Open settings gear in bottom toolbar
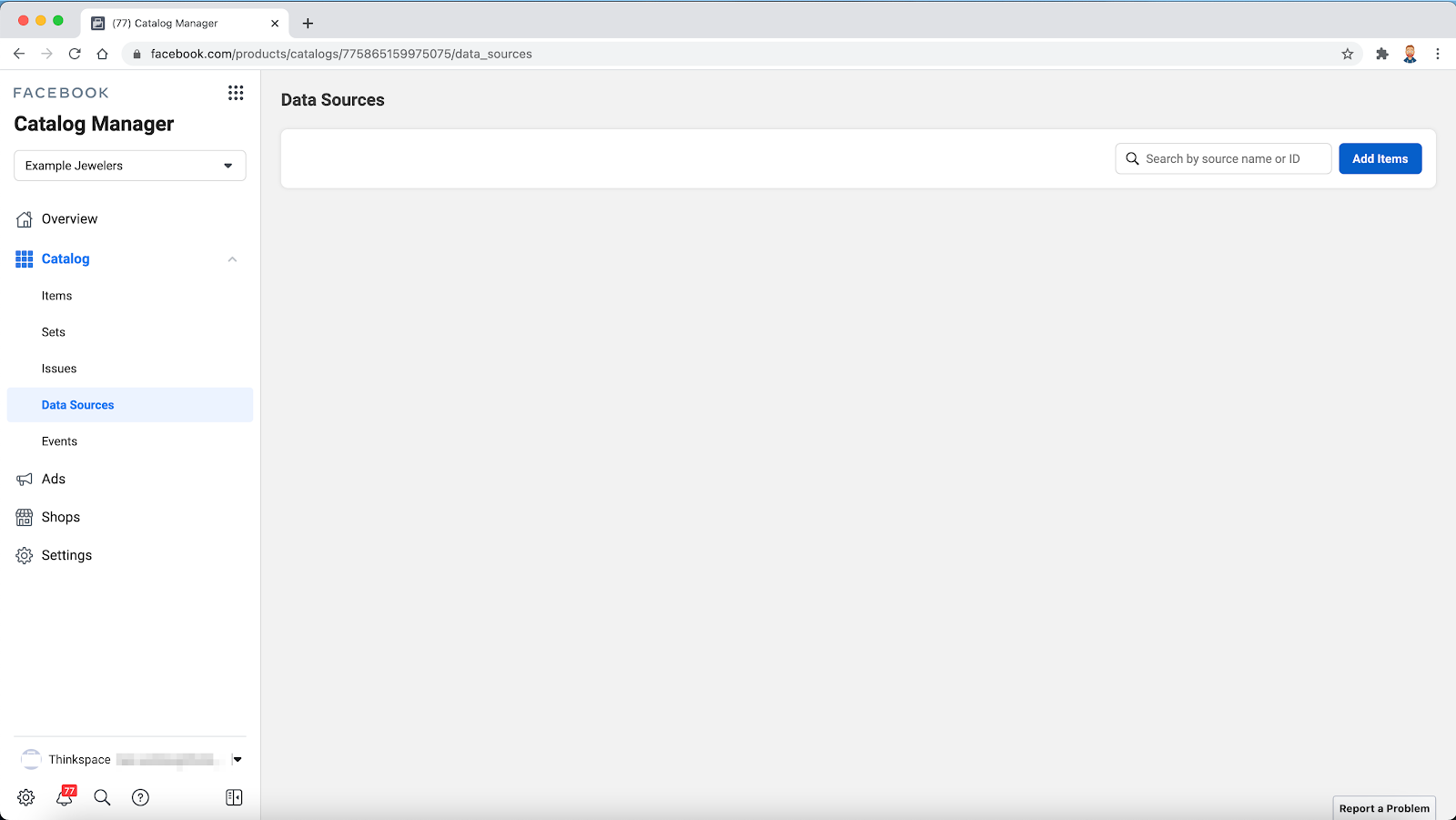 (x=26, y=797)
